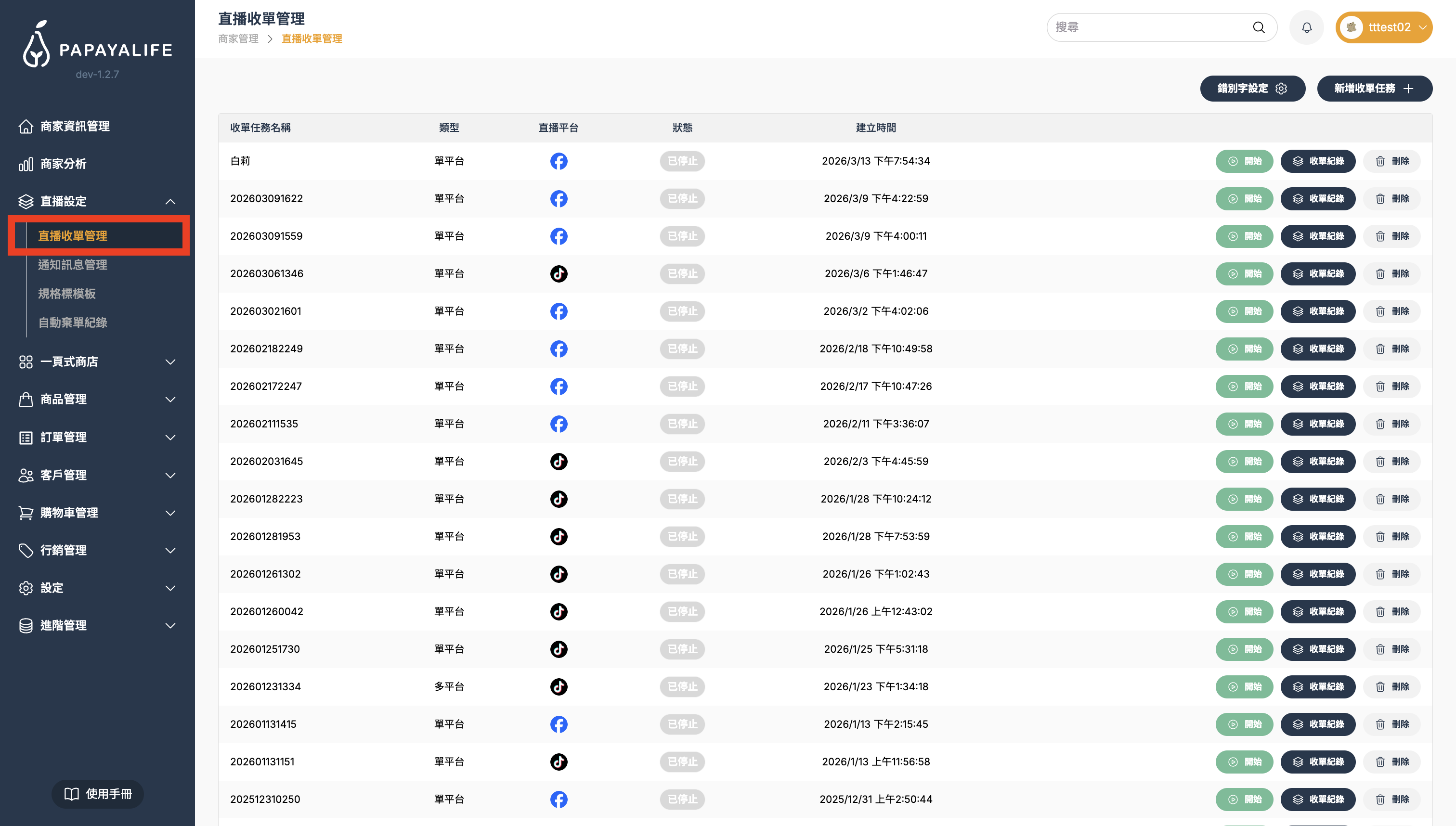The width and height of the screenshot is (1456, 826).
Task: Expand the 一頁式商店 menu
Action: [170, 362]
